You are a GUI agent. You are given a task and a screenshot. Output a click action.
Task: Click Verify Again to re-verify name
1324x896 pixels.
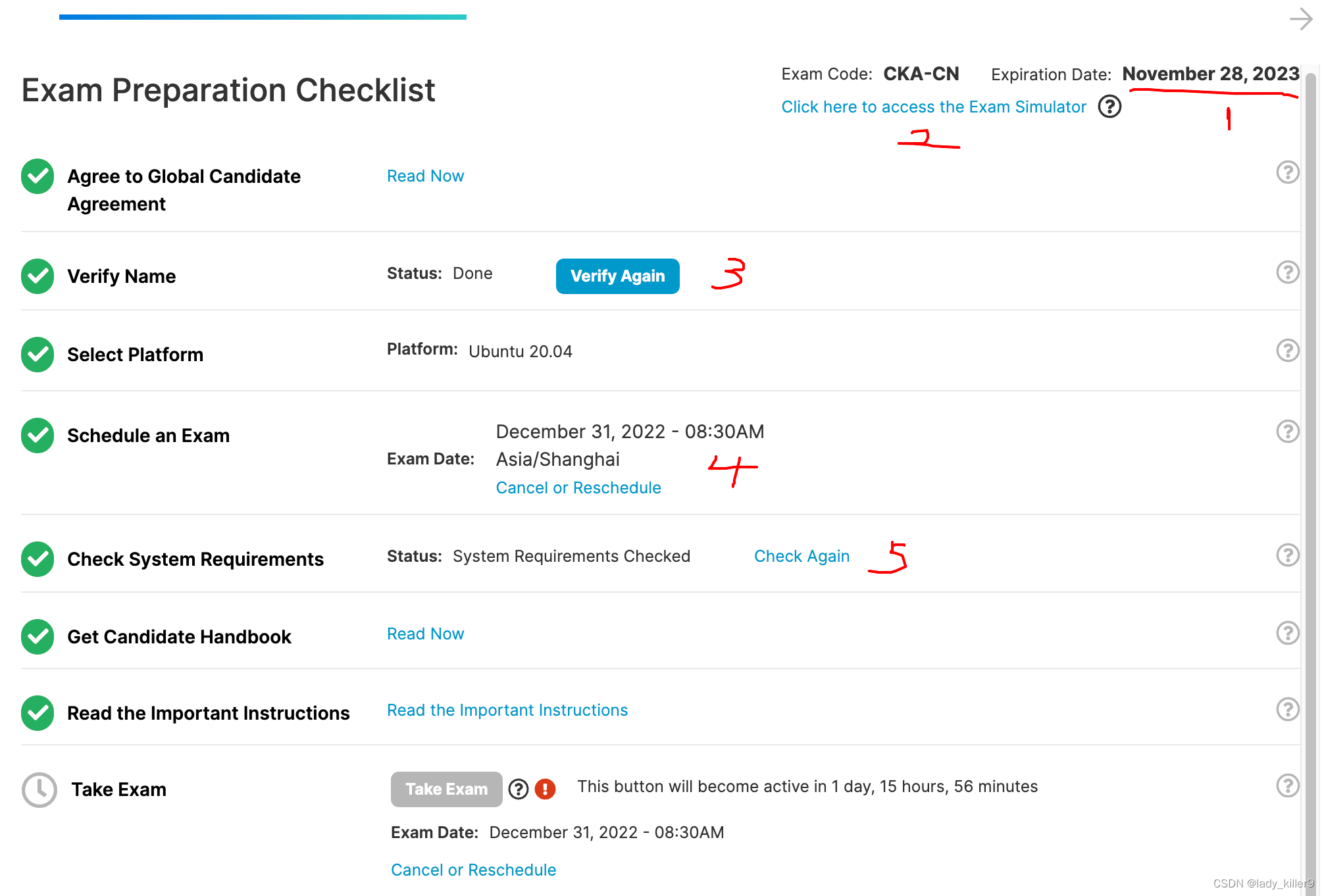[618, 276]
